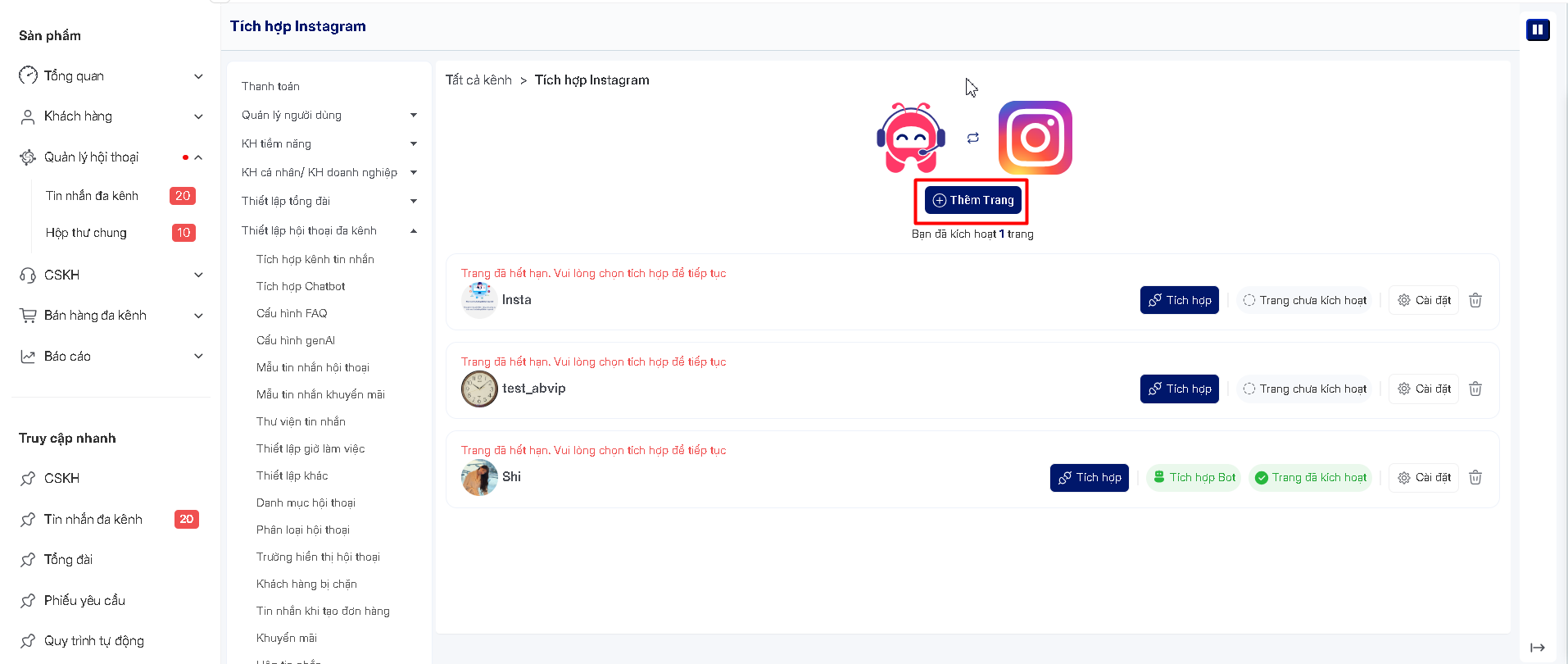Open Cấu hình genAI item
Image resolution: width=1568 pixels, height=664 pixels.
pos(296,340)
